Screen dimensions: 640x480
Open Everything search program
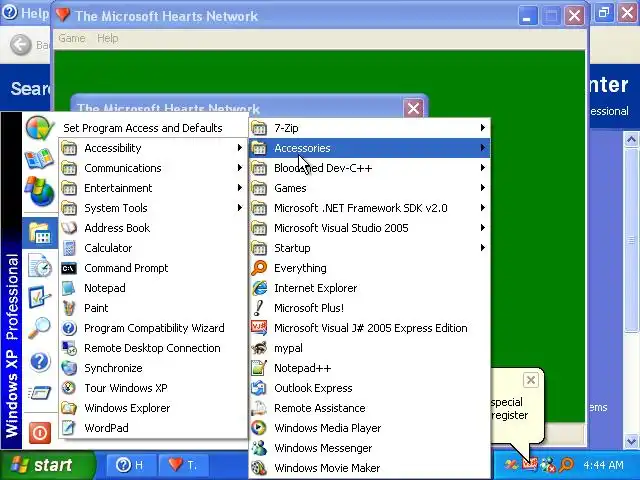click(369, 268)
